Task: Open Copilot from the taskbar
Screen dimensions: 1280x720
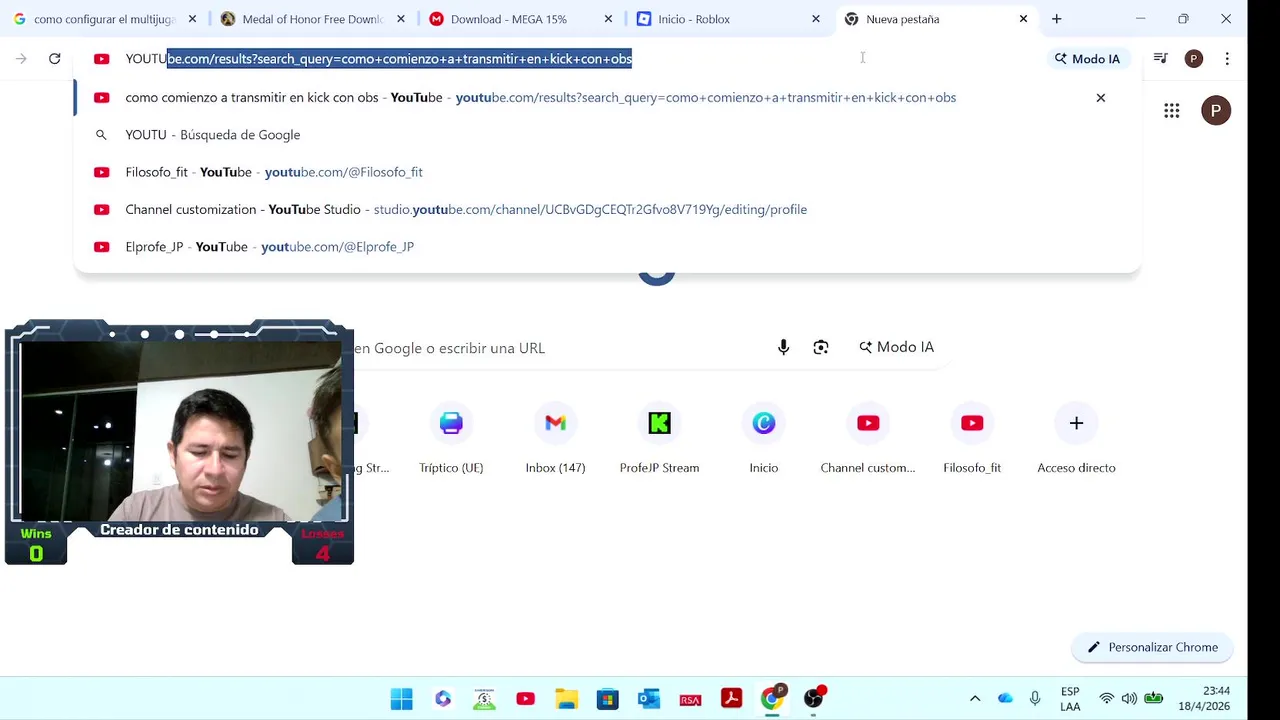Action: tap(443, 699)
